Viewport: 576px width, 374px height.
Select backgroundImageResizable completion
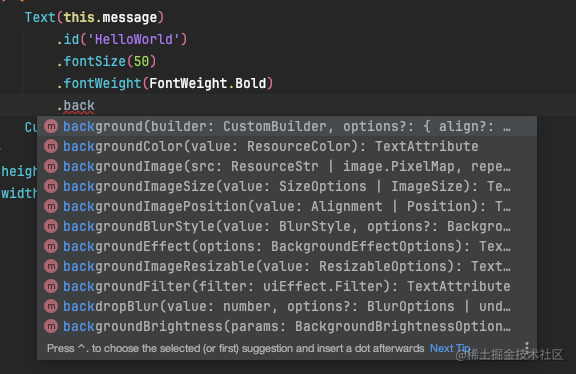(x=287, y=266)
